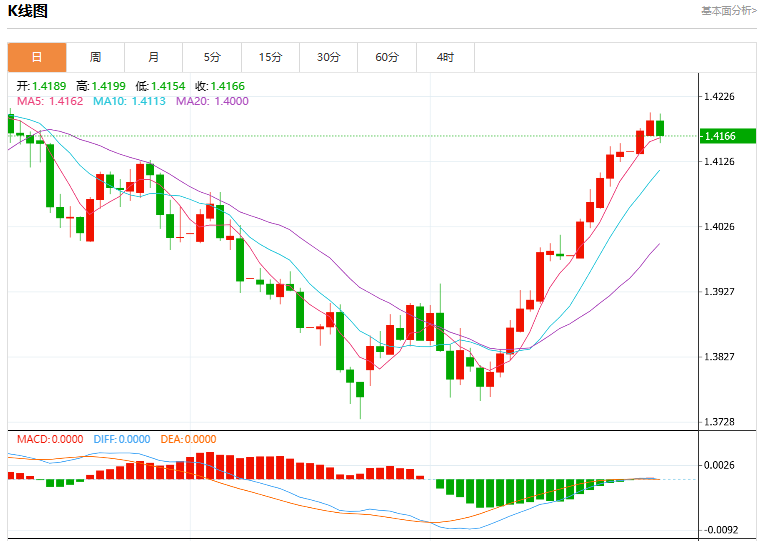Open the 60分 timeframe tab
Screen dimensions: 762x541
tap(387, 57)
